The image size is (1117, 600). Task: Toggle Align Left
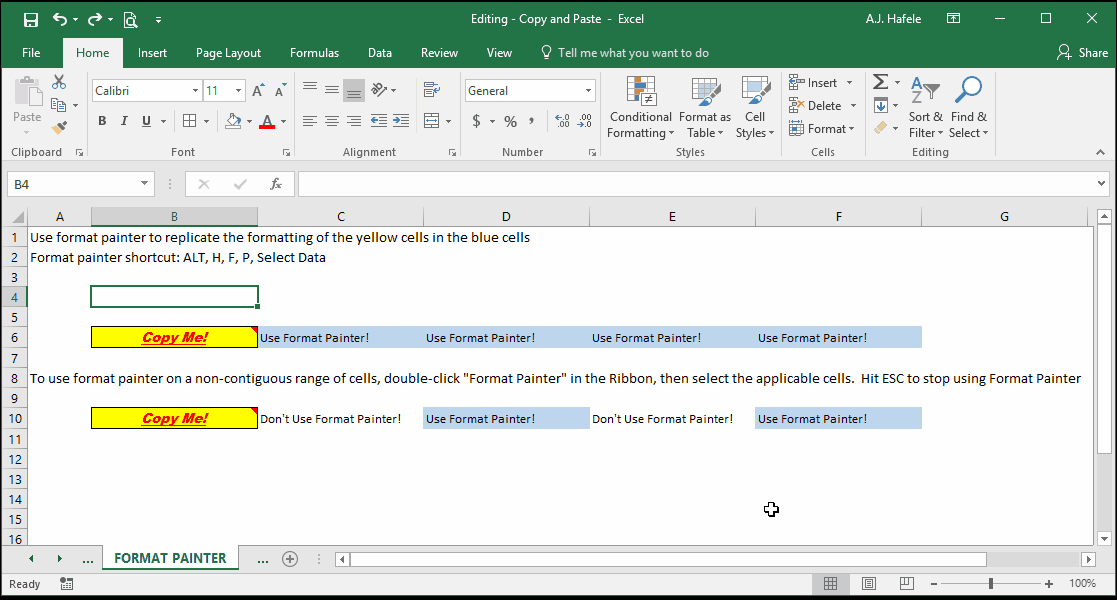(310, 121)
